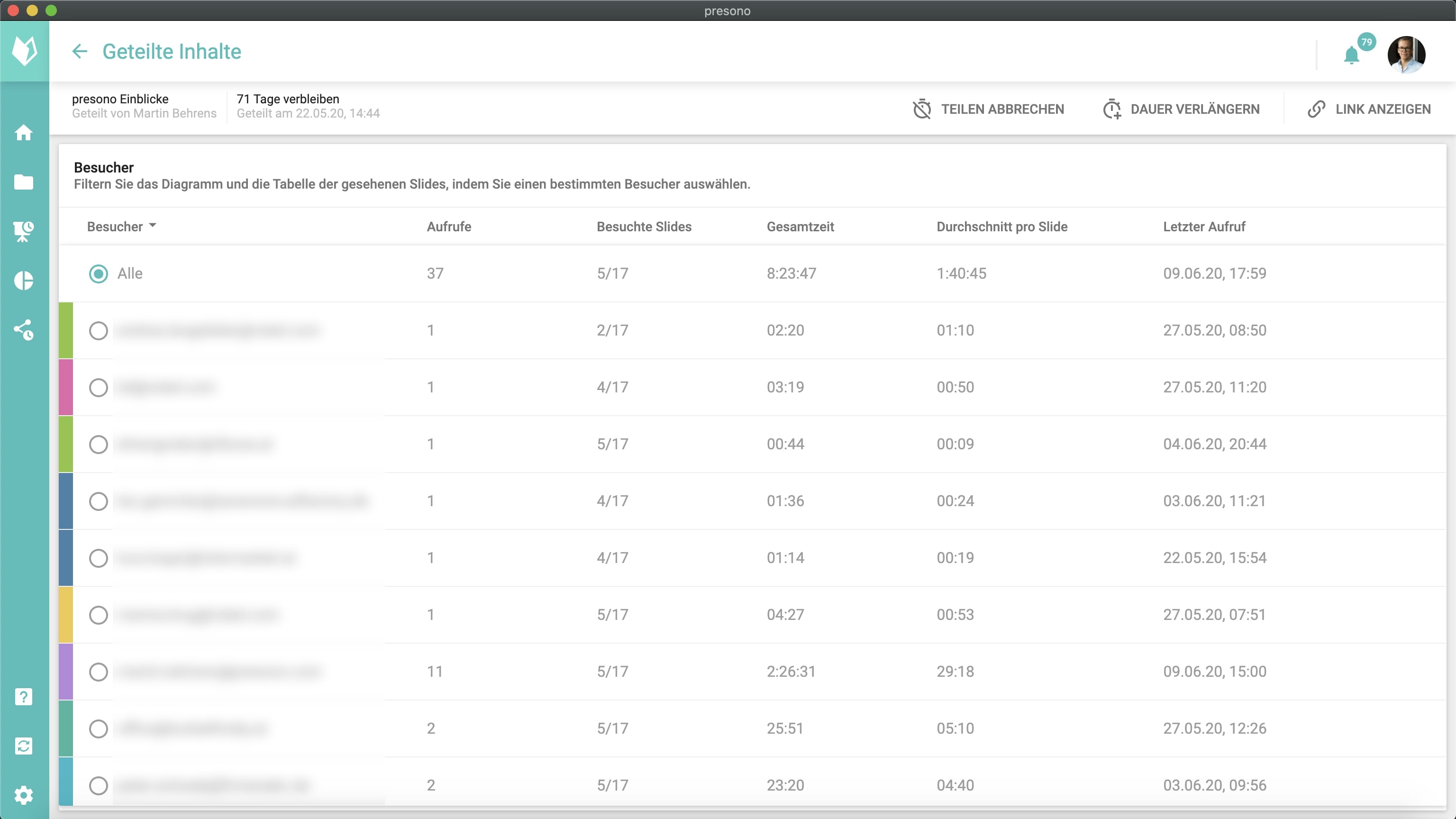The image size is (1456, 819).
Task: Click the Gesamtzeit column header
Action: [x=800, y=227]
